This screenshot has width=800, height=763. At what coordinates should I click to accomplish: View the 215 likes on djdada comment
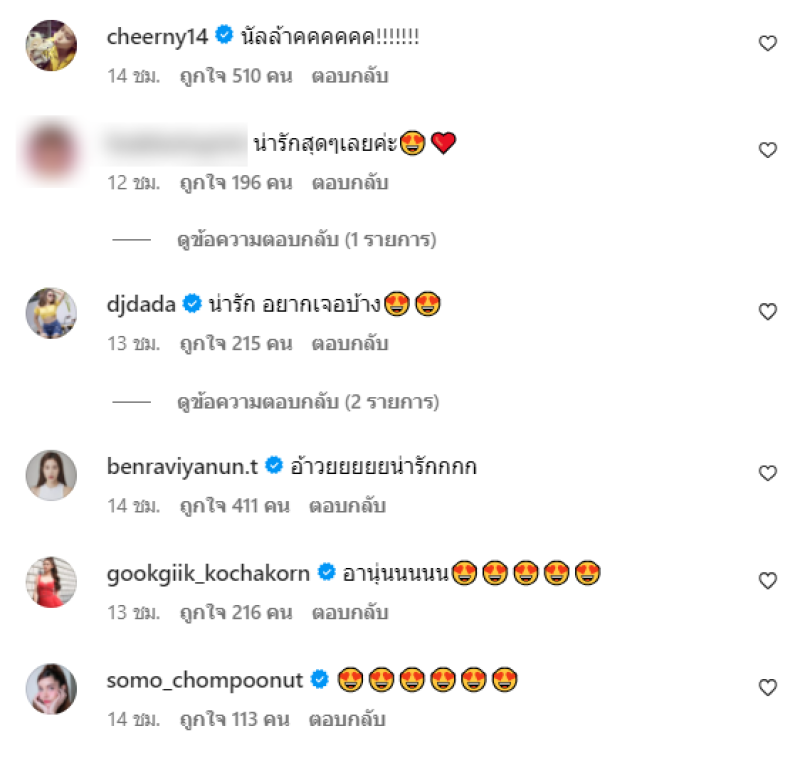click(235, 344)
